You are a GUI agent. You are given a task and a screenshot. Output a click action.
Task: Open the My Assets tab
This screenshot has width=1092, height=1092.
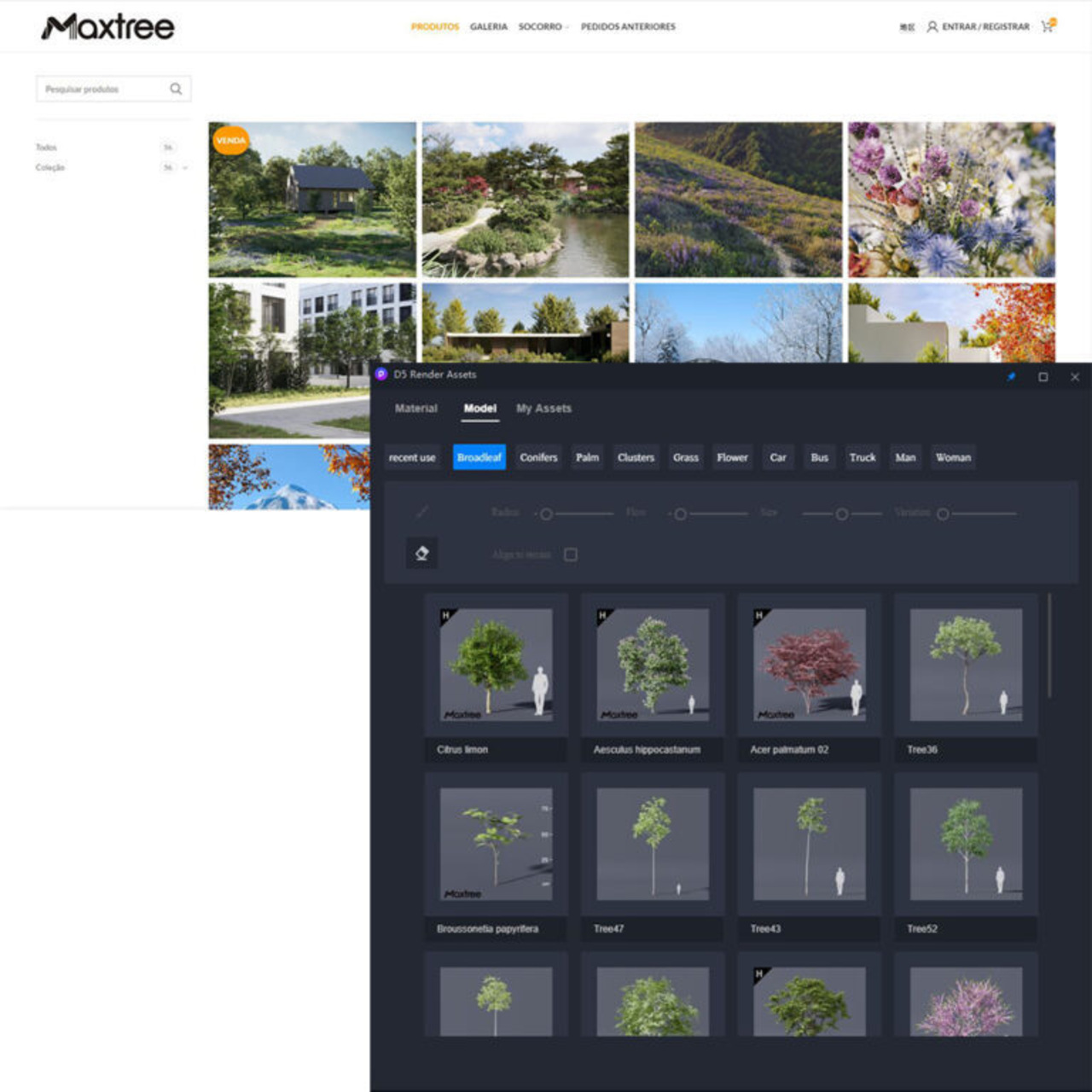[543, 409]
